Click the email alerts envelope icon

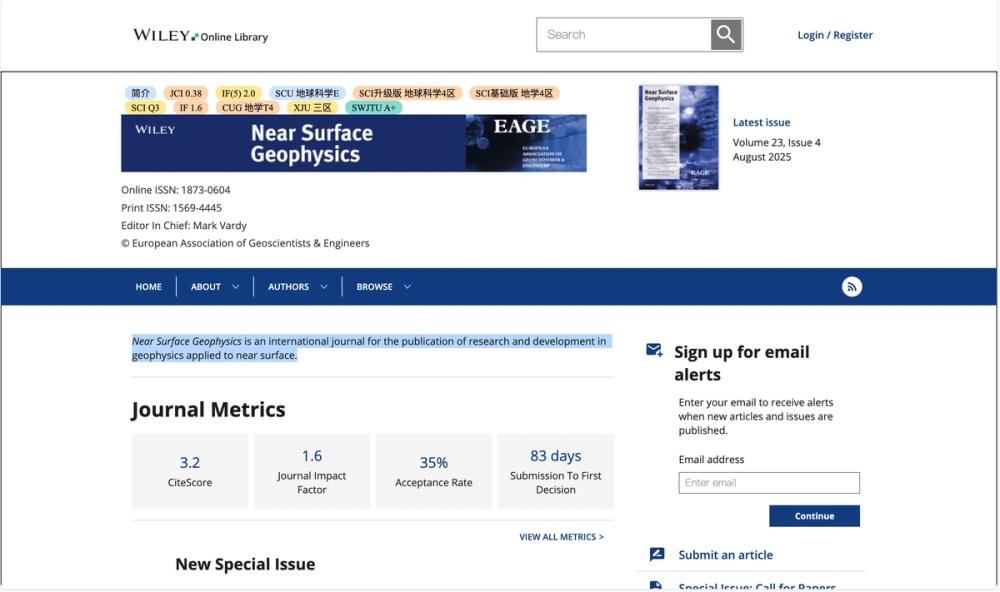pyautogui.click(x=654, y=350)
